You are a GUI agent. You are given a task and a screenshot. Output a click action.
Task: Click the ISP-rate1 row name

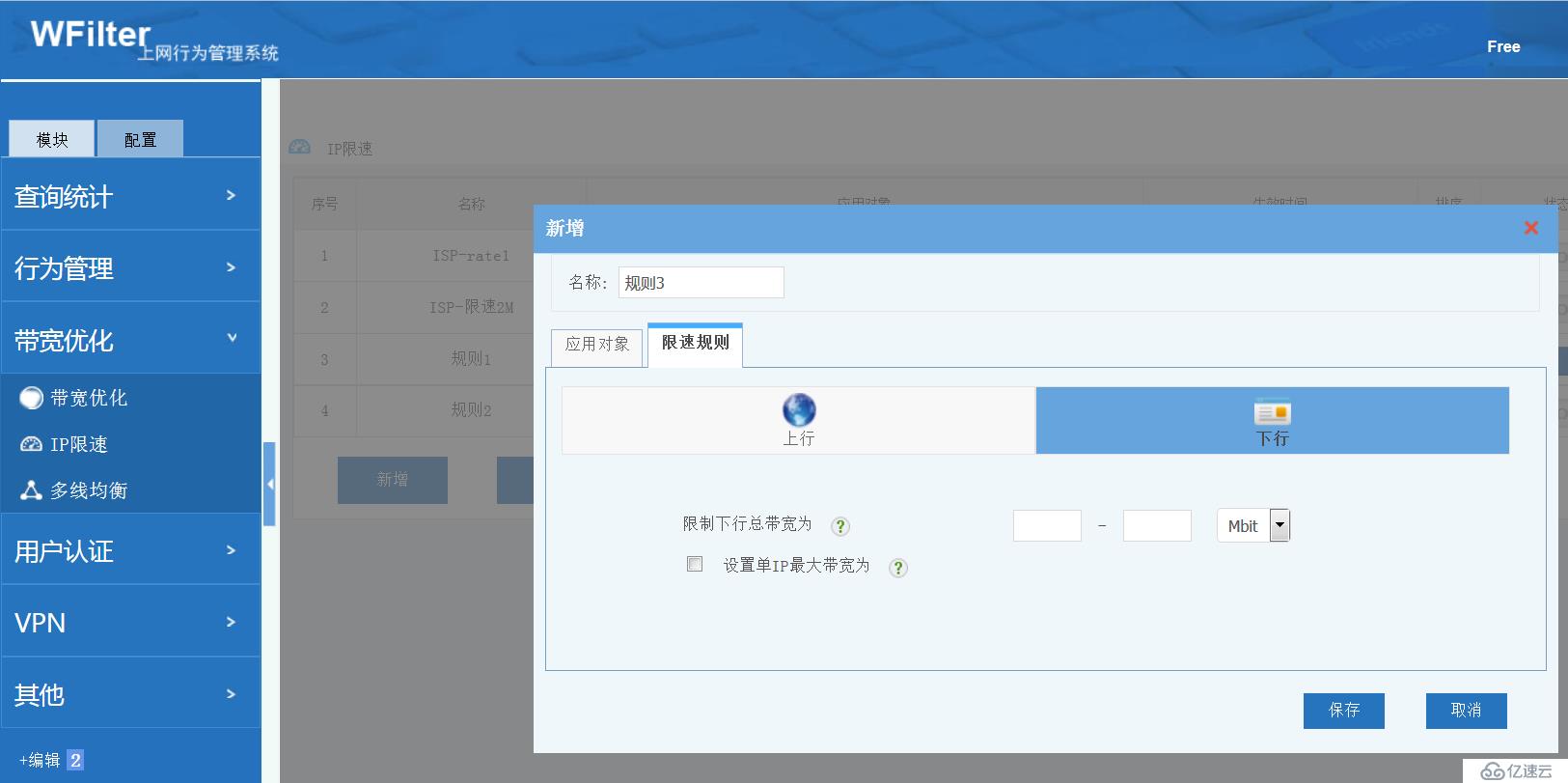tap(471, 256)
